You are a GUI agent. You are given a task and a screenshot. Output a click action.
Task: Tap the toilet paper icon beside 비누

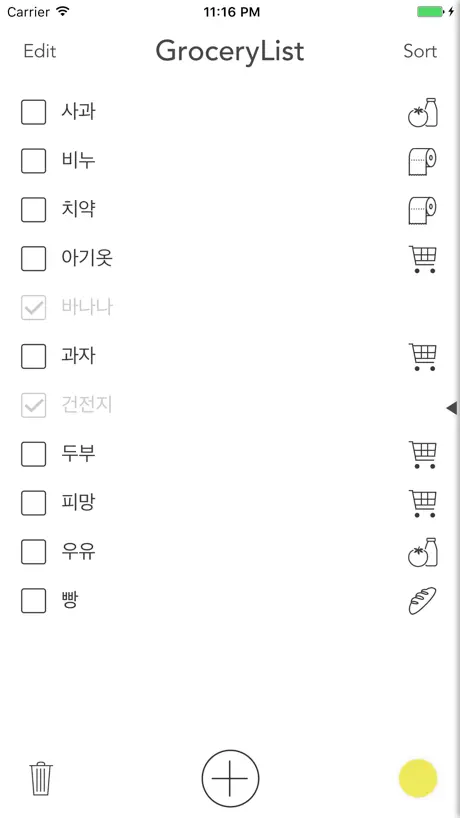[422, 161]
